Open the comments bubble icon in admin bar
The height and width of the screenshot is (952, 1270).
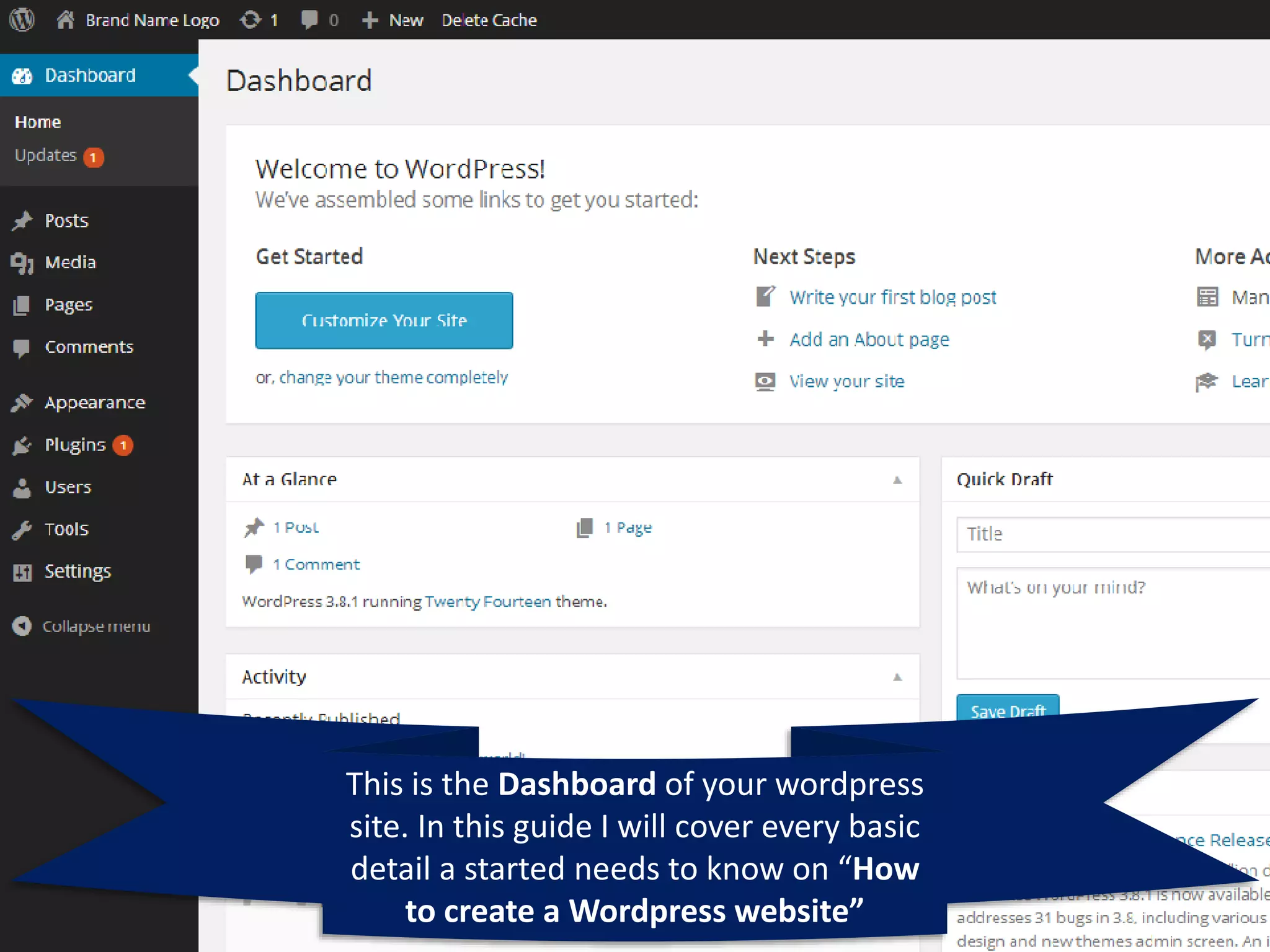(x=309, y=20)
